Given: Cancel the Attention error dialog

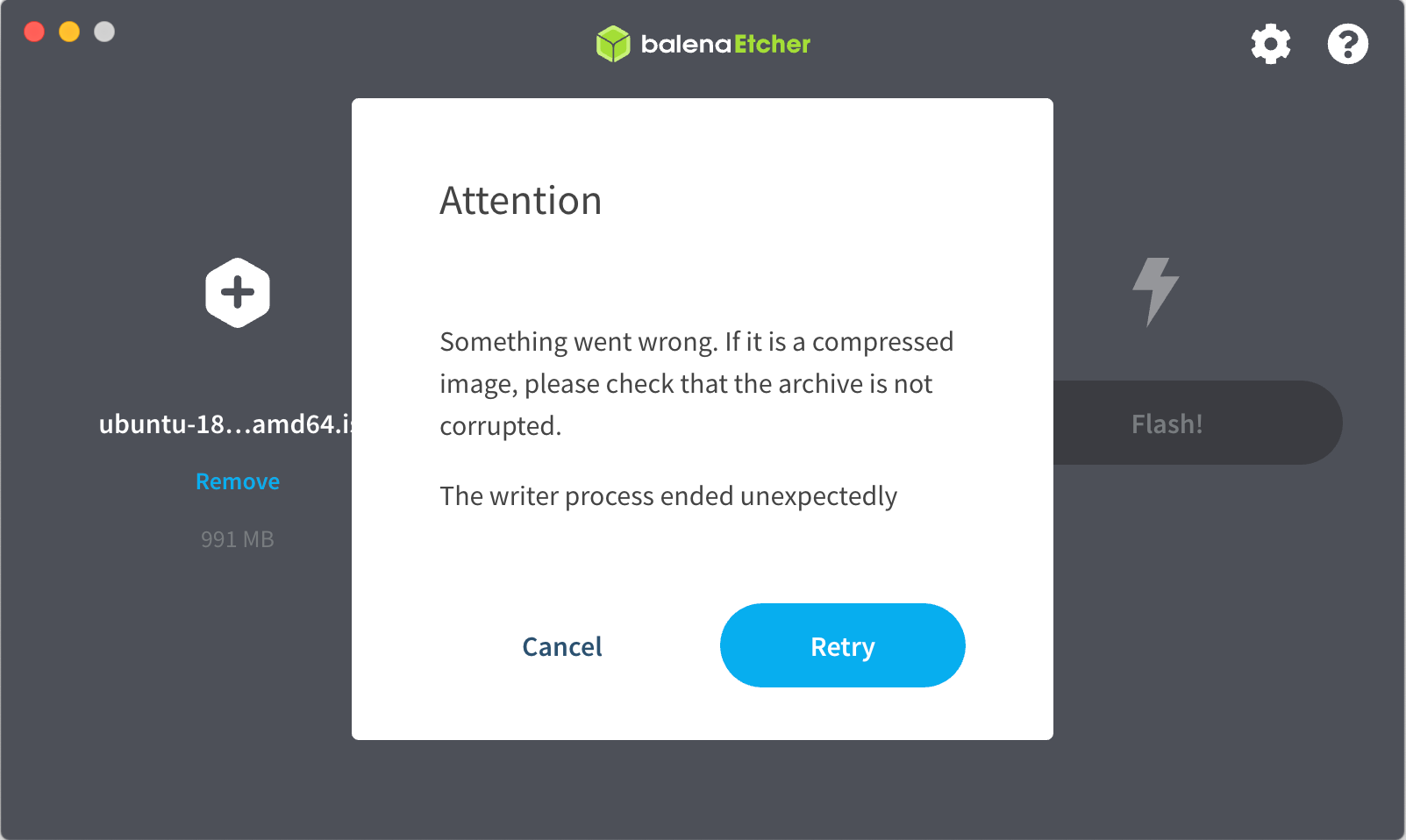Looking at the screenshot, I should (562, 646).
